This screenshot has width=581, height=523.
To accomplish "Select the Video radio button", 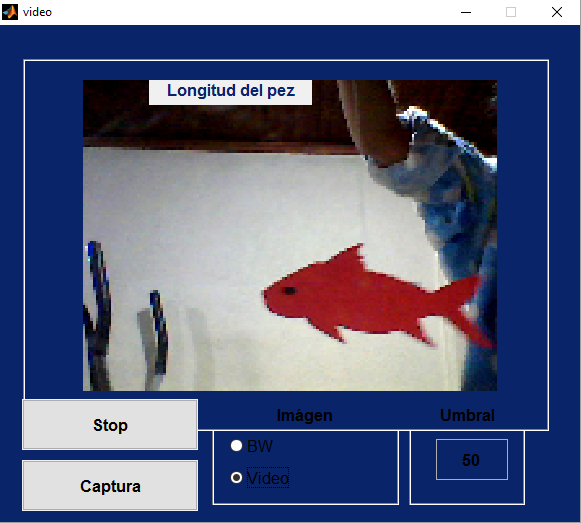I will (236, 477).
